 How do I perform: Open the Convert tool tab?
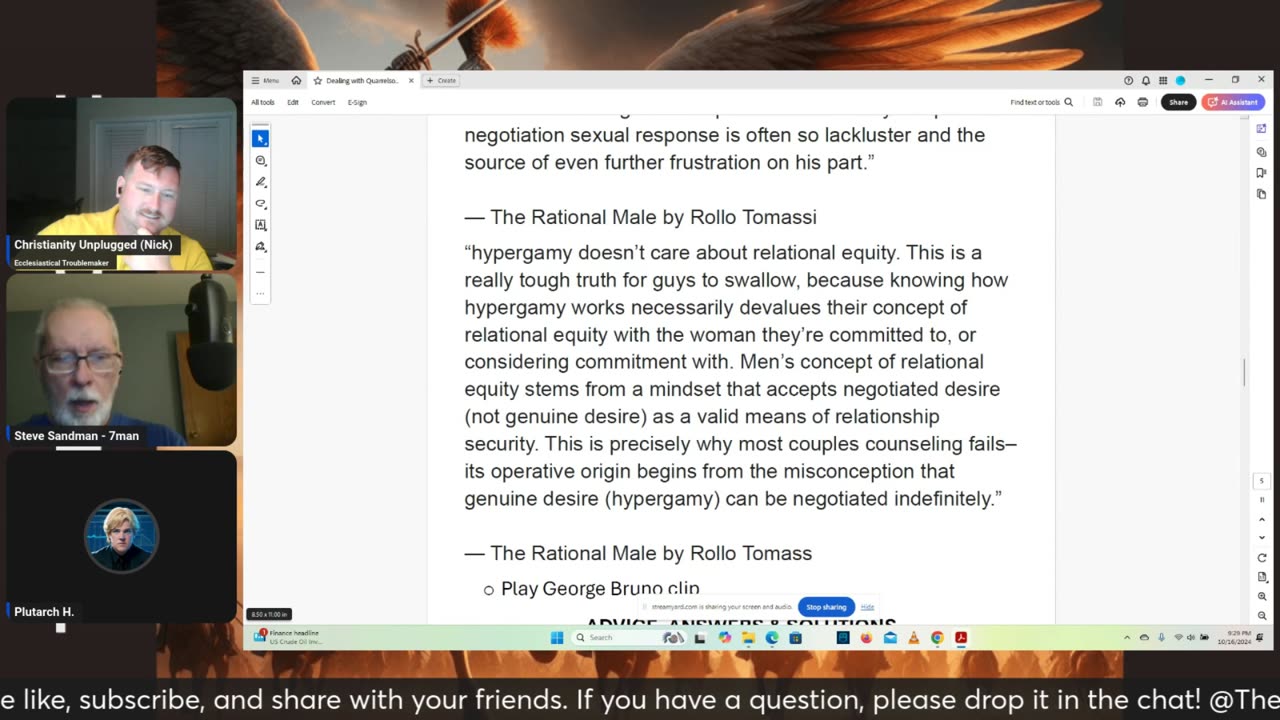323,102
